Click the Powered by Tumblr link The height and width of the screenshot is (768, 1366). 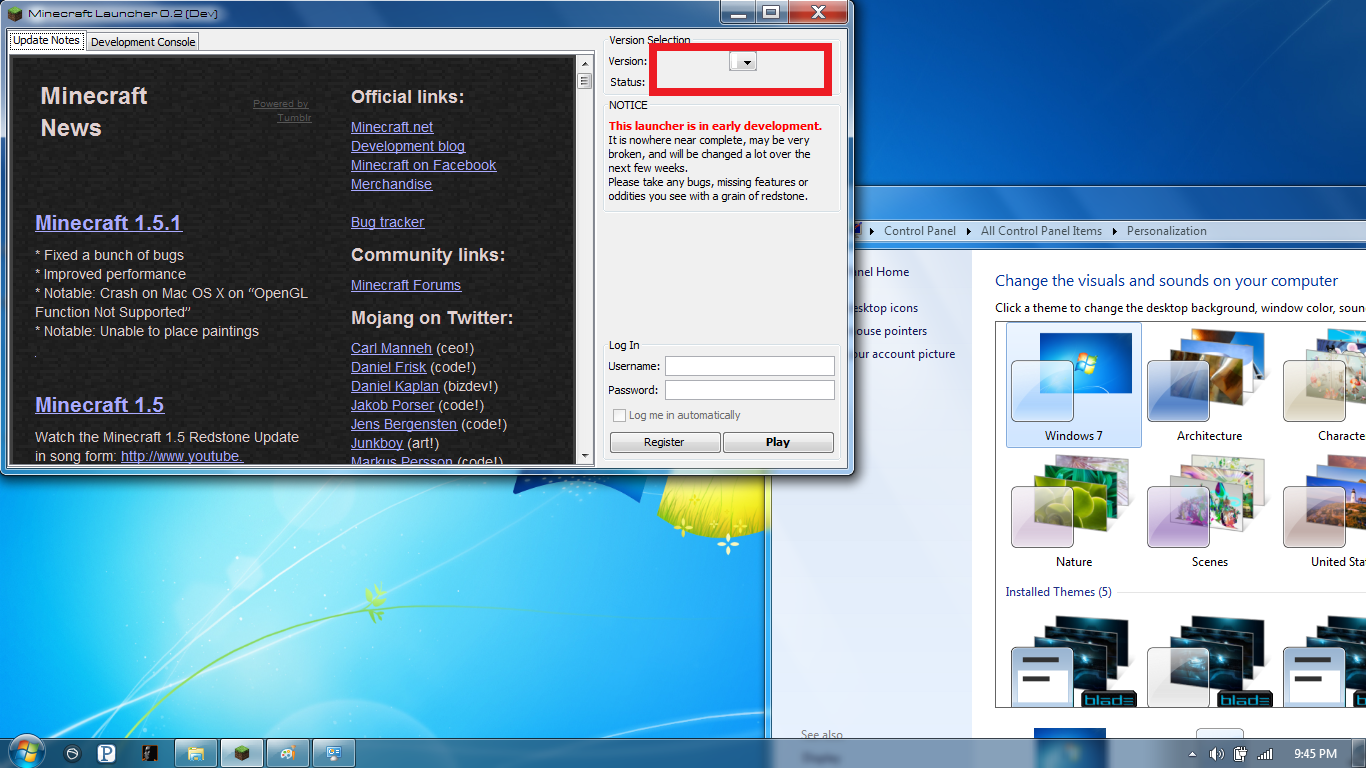pyautogui.click(x=282, y=110)
